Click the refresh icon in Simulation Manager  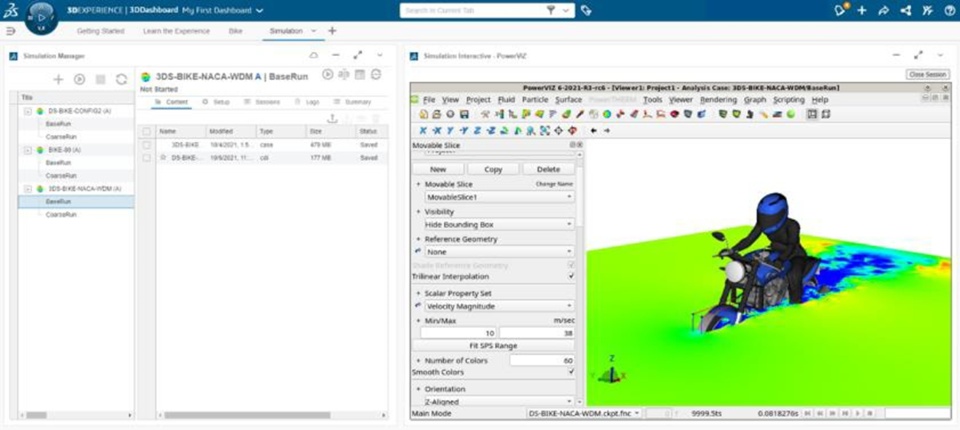pos(121,79)
